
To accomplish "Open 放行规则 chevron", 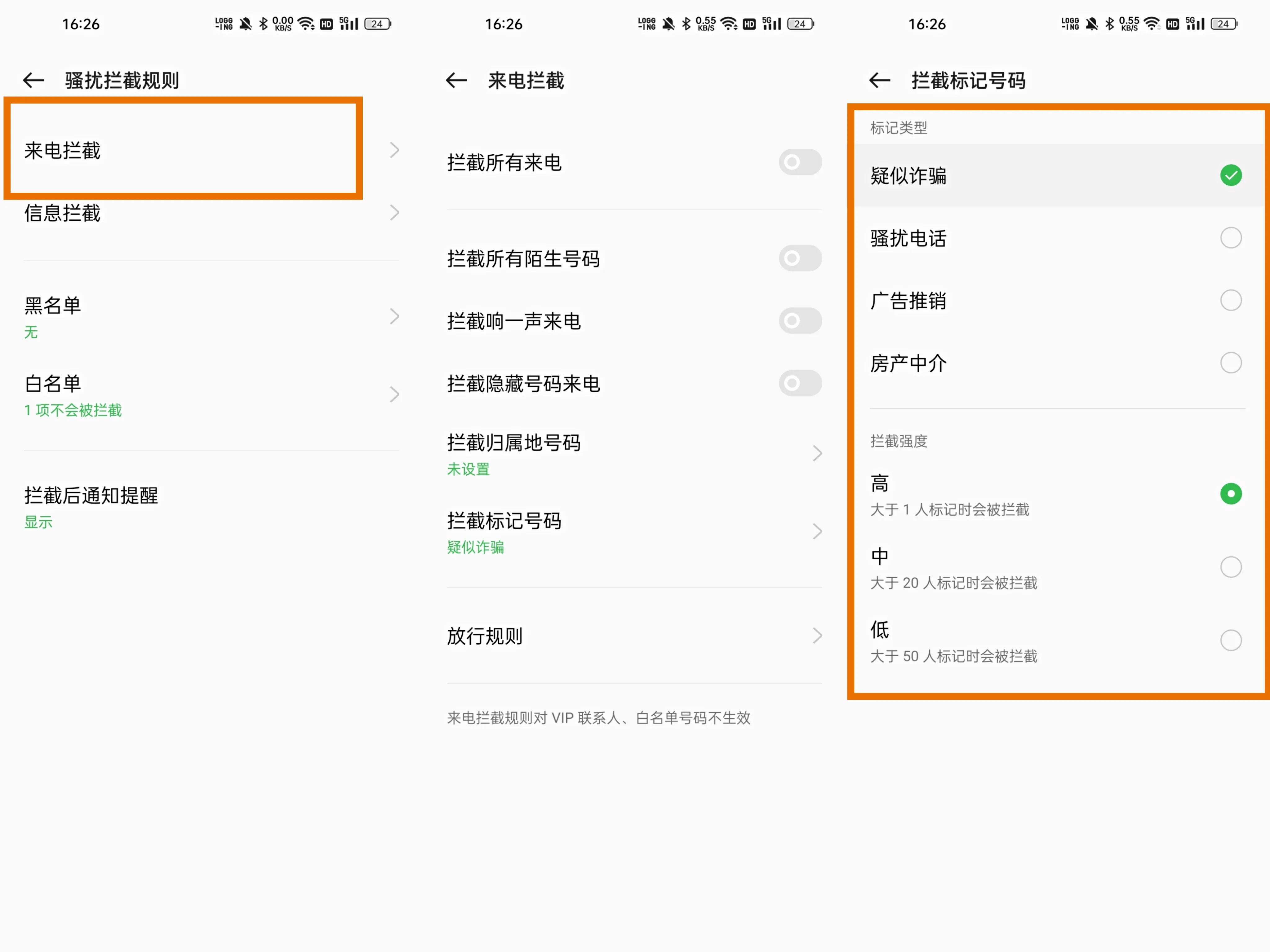I will point(818,636).
